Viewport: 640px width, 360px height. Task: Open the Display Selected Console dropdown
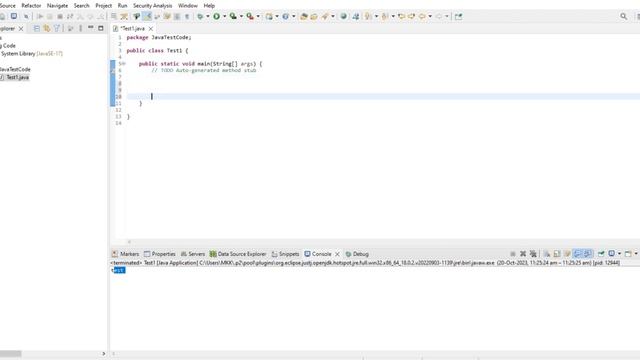(619, 254)
